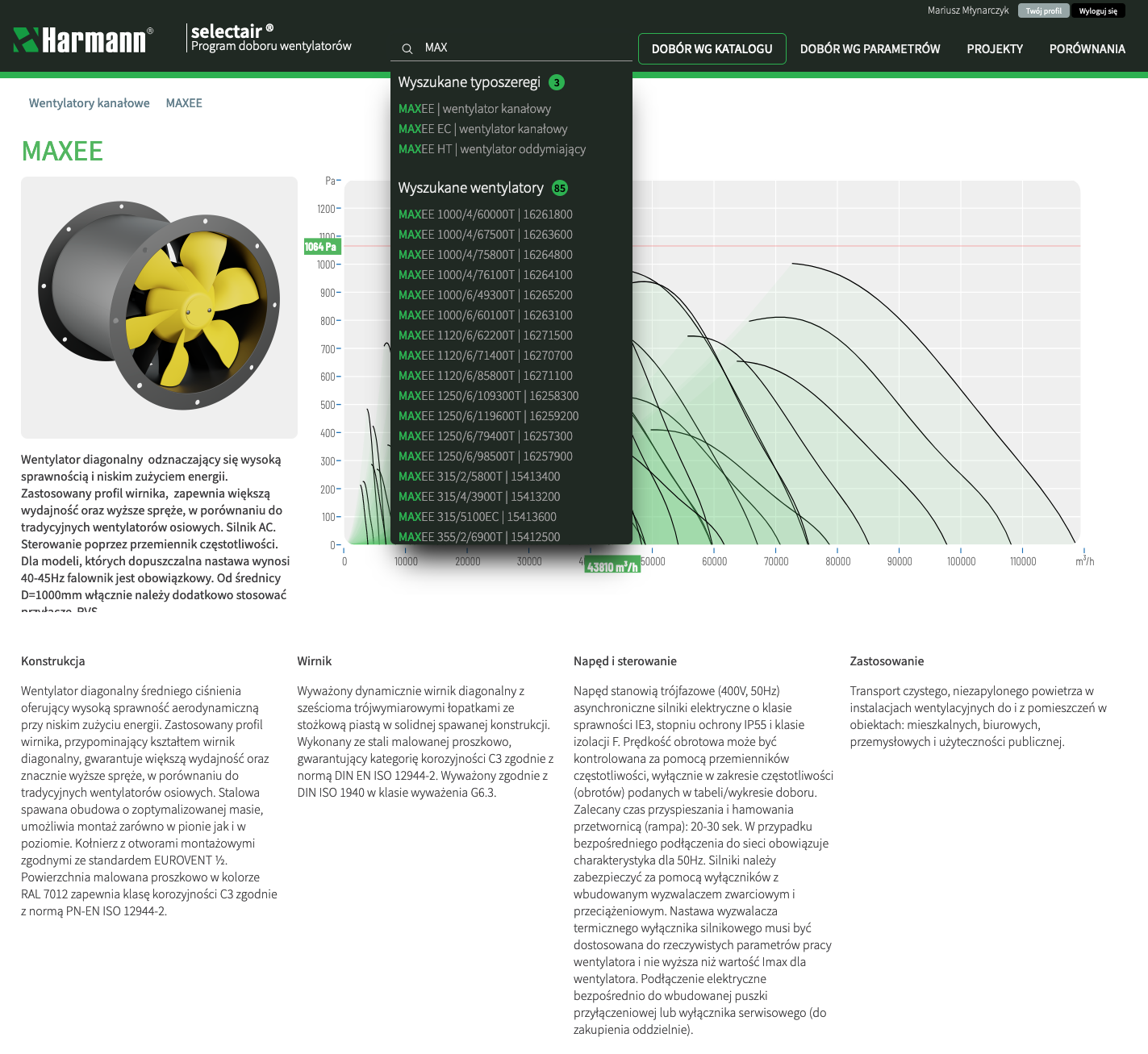The image size is (1148, 1054).
Task: Select MAXEE EC | wentylator kanałowy result
Action: tap(483, 129)
